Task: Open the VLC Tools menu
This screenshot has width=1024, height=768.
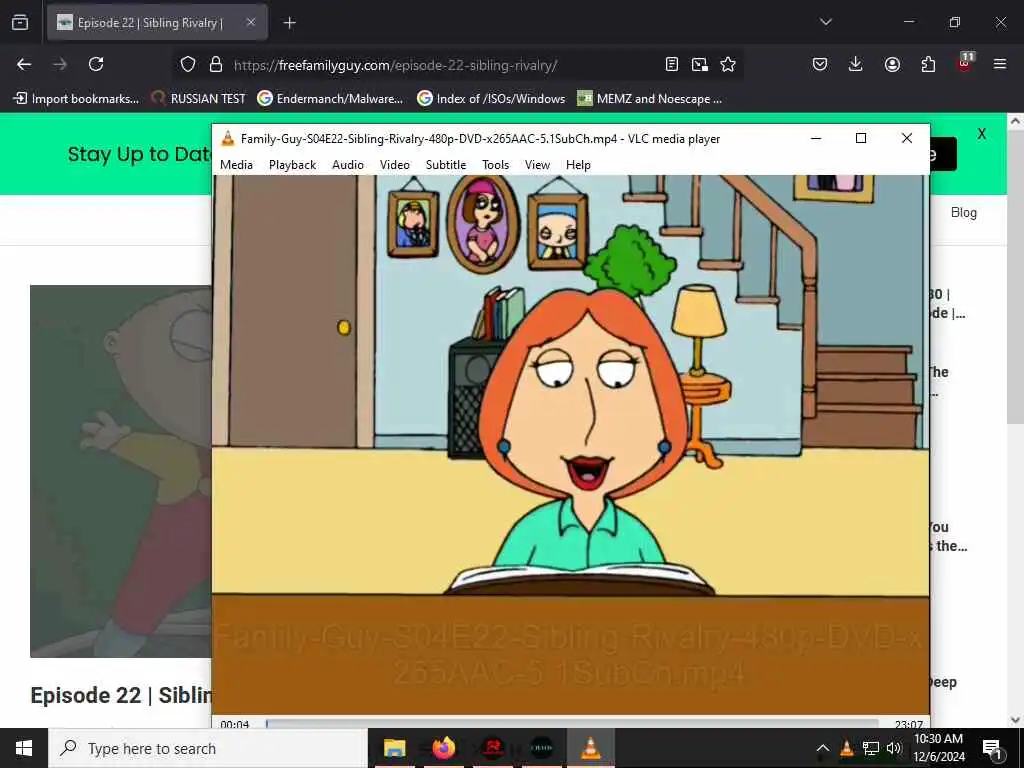Action: click(x=496, y=165)
